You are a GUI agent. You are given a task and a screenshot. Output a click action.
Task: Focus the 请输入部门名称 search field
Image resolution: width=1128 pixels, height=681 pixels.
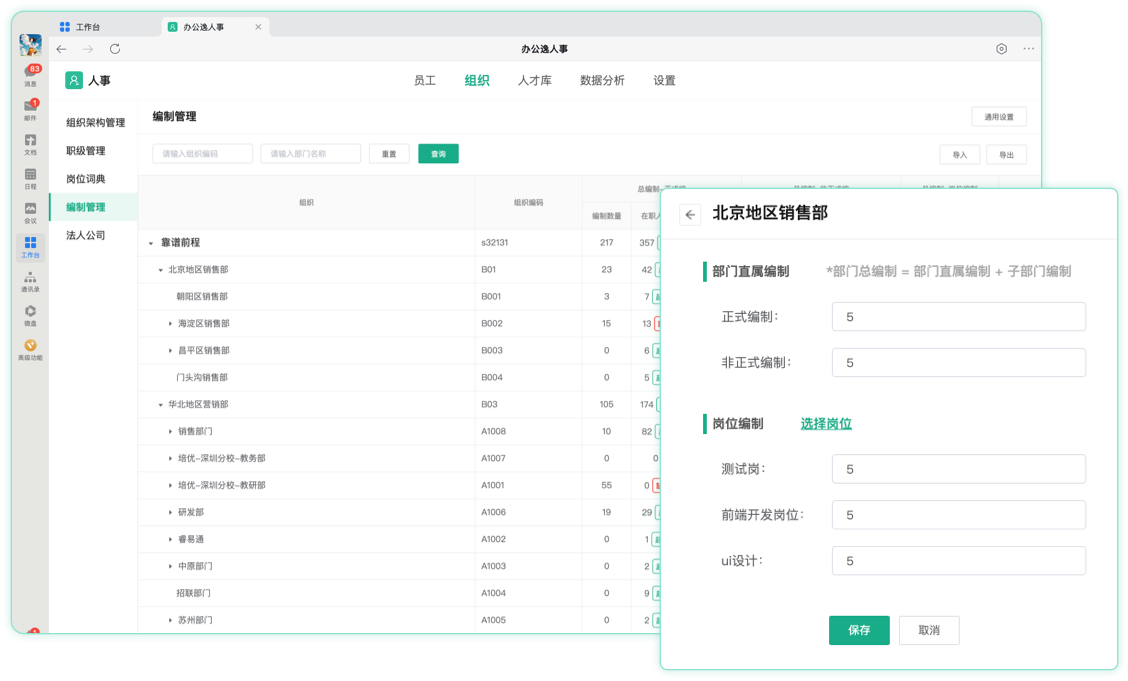pos(310,154)
